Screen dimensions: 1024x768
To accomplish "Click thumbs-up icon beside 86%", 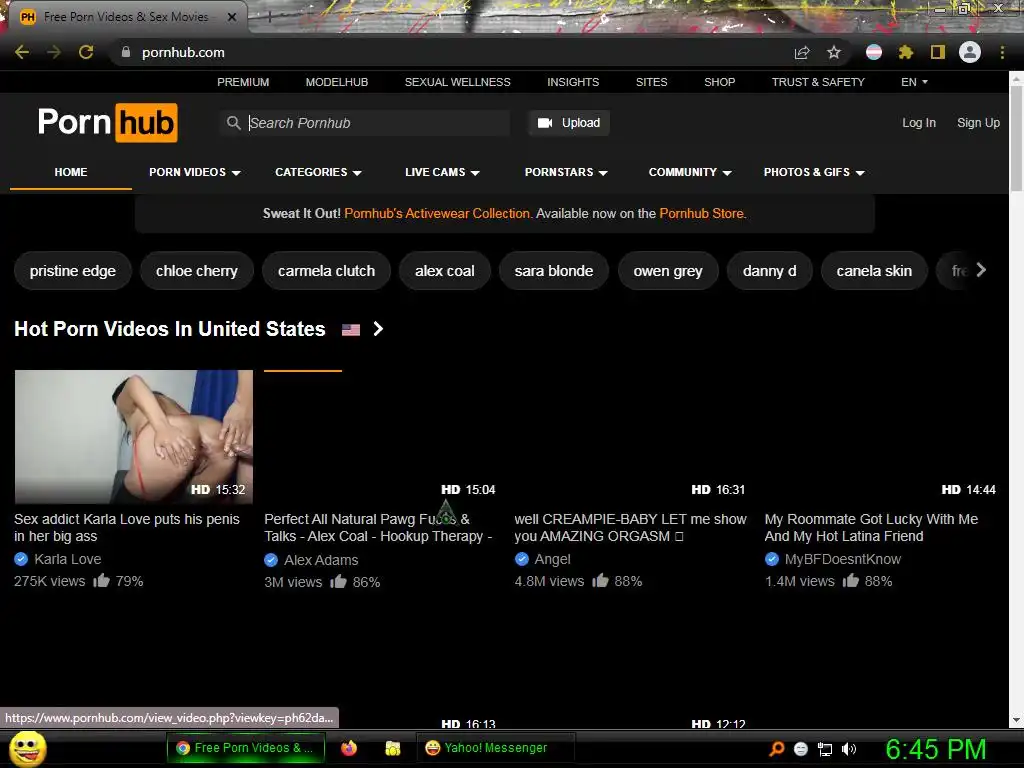I will (338, 581).
